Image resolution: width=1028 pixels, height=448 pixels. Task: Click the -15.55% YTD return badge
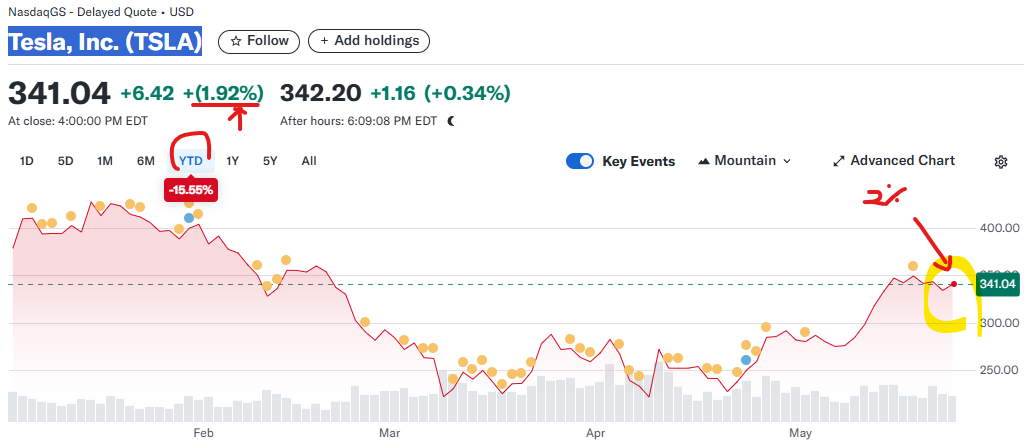[x=189, y=190]
